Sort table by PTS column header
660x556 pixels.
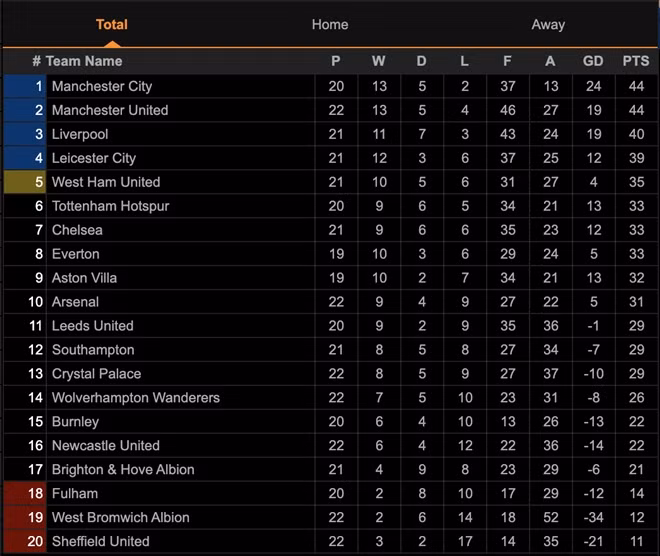pyautogui.click(x=635, y=61)
